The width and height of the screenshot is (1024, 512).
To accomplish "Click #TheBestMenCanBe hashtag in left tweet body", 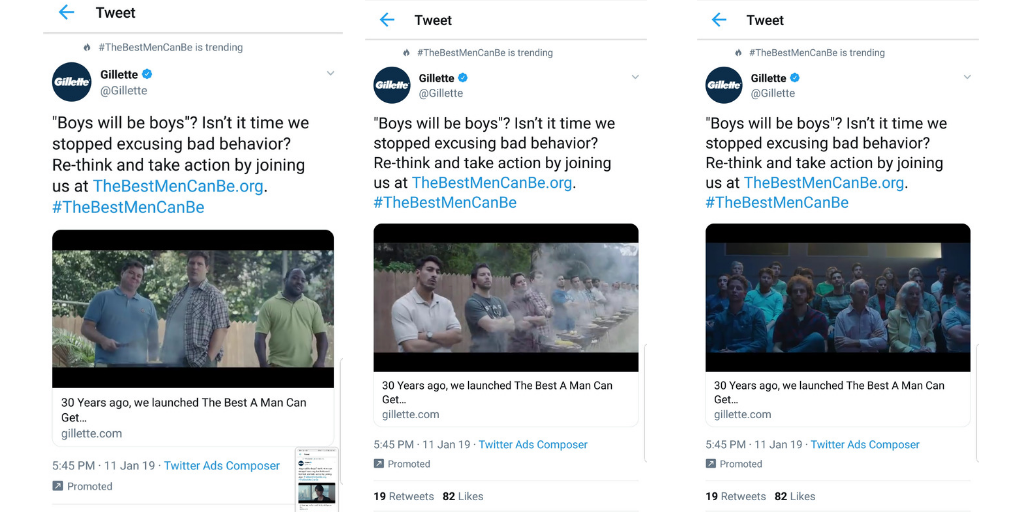I will pos(128,207).
